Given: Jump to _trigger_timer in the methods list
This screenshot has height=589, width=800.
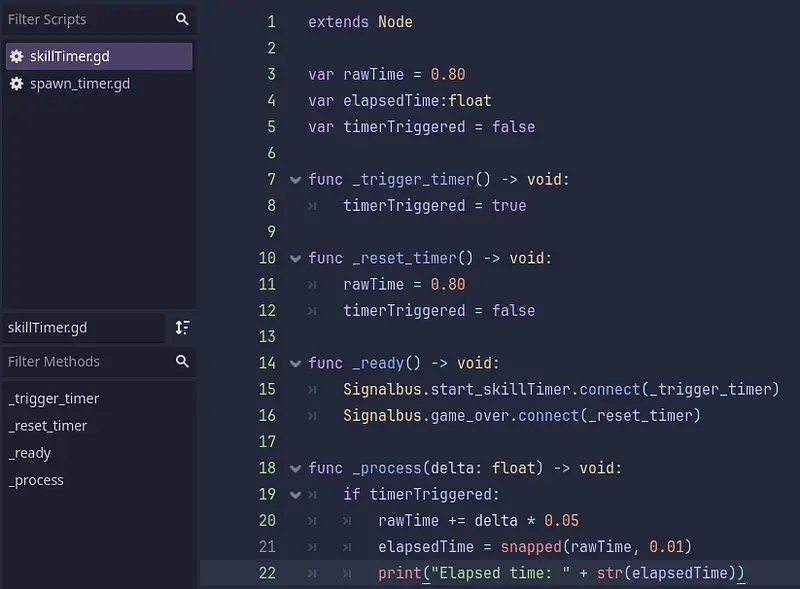Looking at the screenshot, I should (x=54, y=398).
